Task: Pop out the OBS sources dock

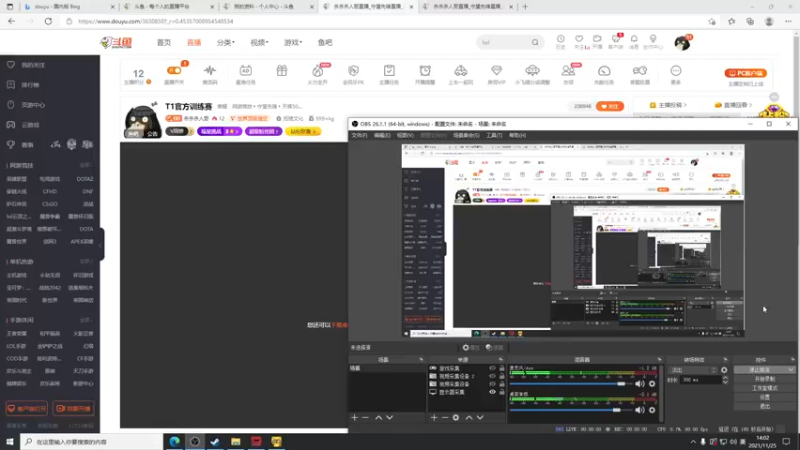Action: [x=500, y=360]
